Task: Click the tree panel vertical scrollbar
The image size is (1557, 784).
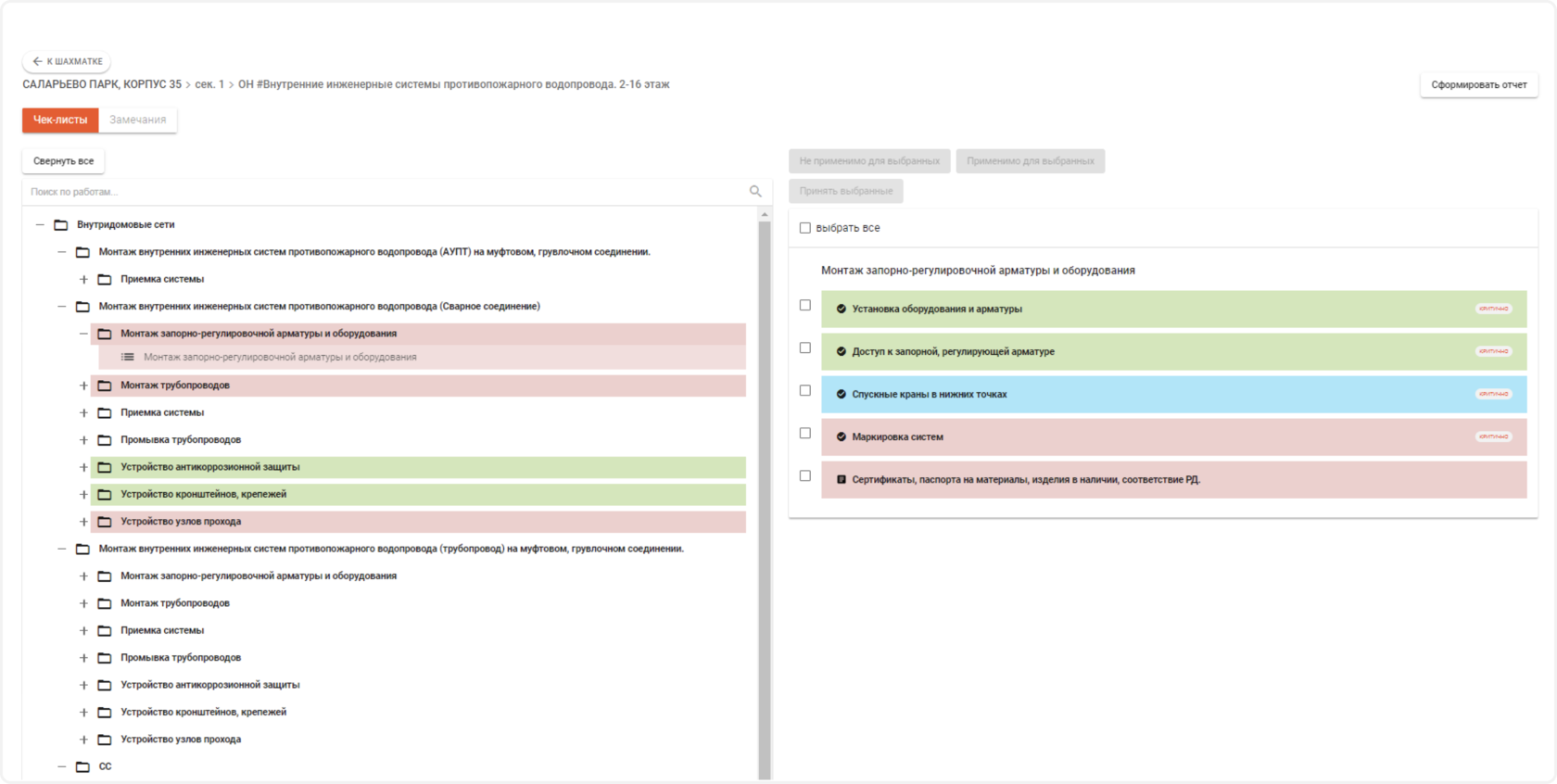Action: 765,500
